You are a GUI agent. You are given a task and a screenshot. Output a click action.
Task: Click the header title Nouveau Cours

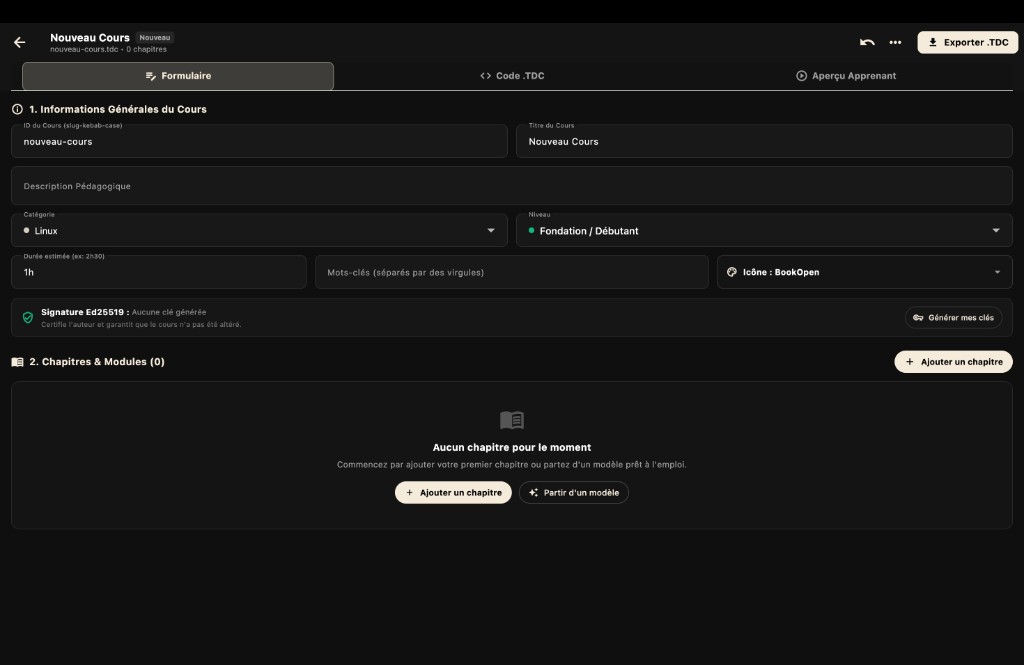click(x=90, y=38)
